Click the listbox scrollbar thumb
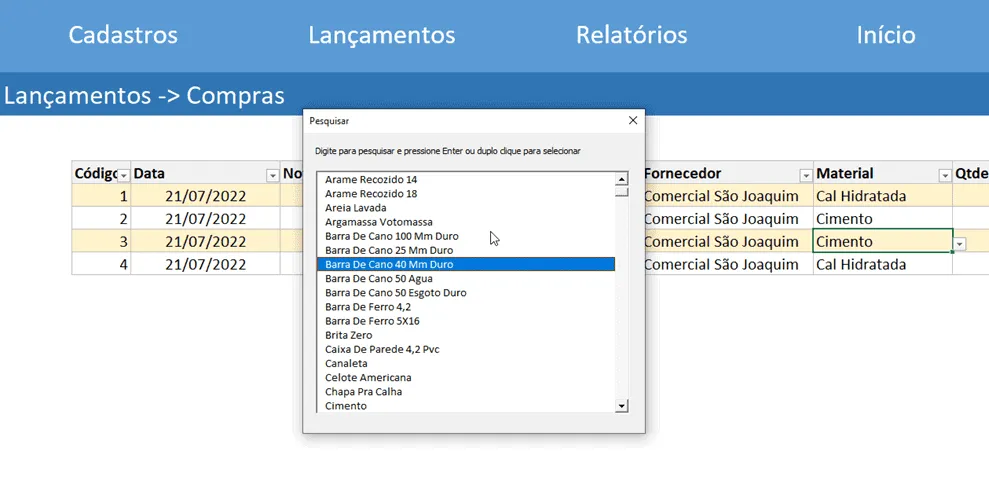This screenshot has width=989, height=488. click(622, 191)
